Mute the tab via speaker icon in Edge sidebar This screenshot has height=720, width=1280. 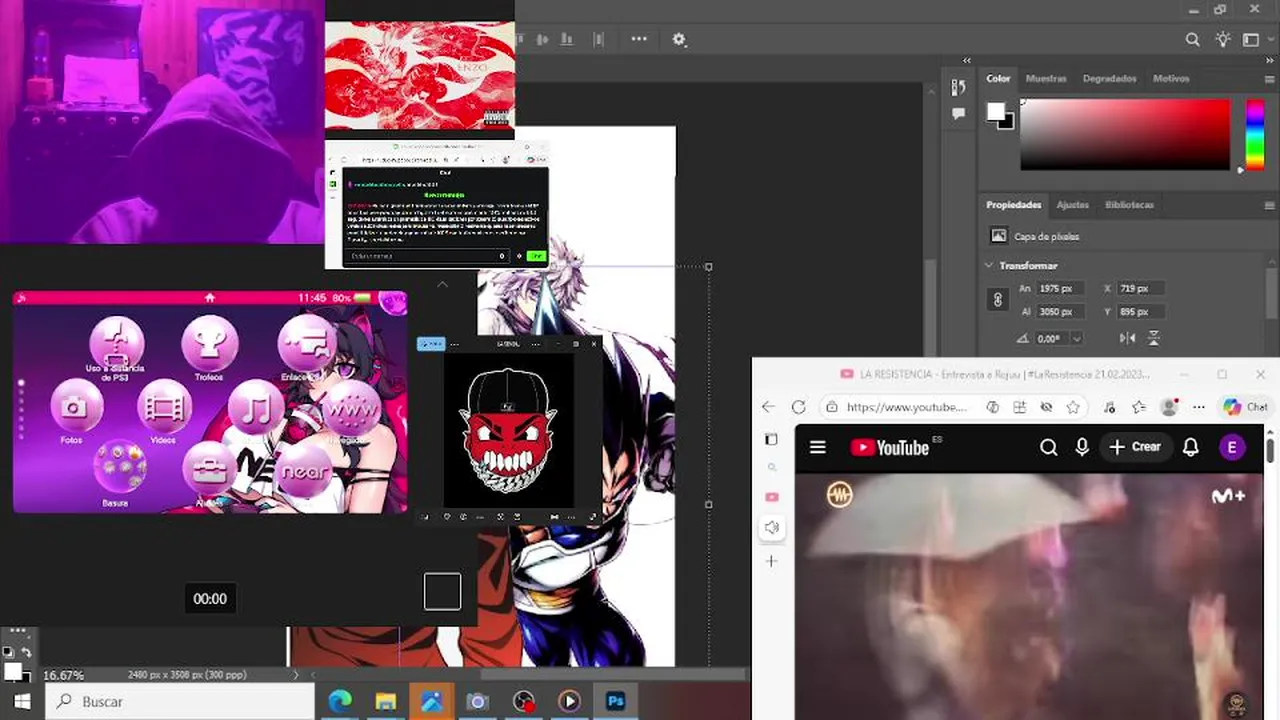(x=771, y=527)
